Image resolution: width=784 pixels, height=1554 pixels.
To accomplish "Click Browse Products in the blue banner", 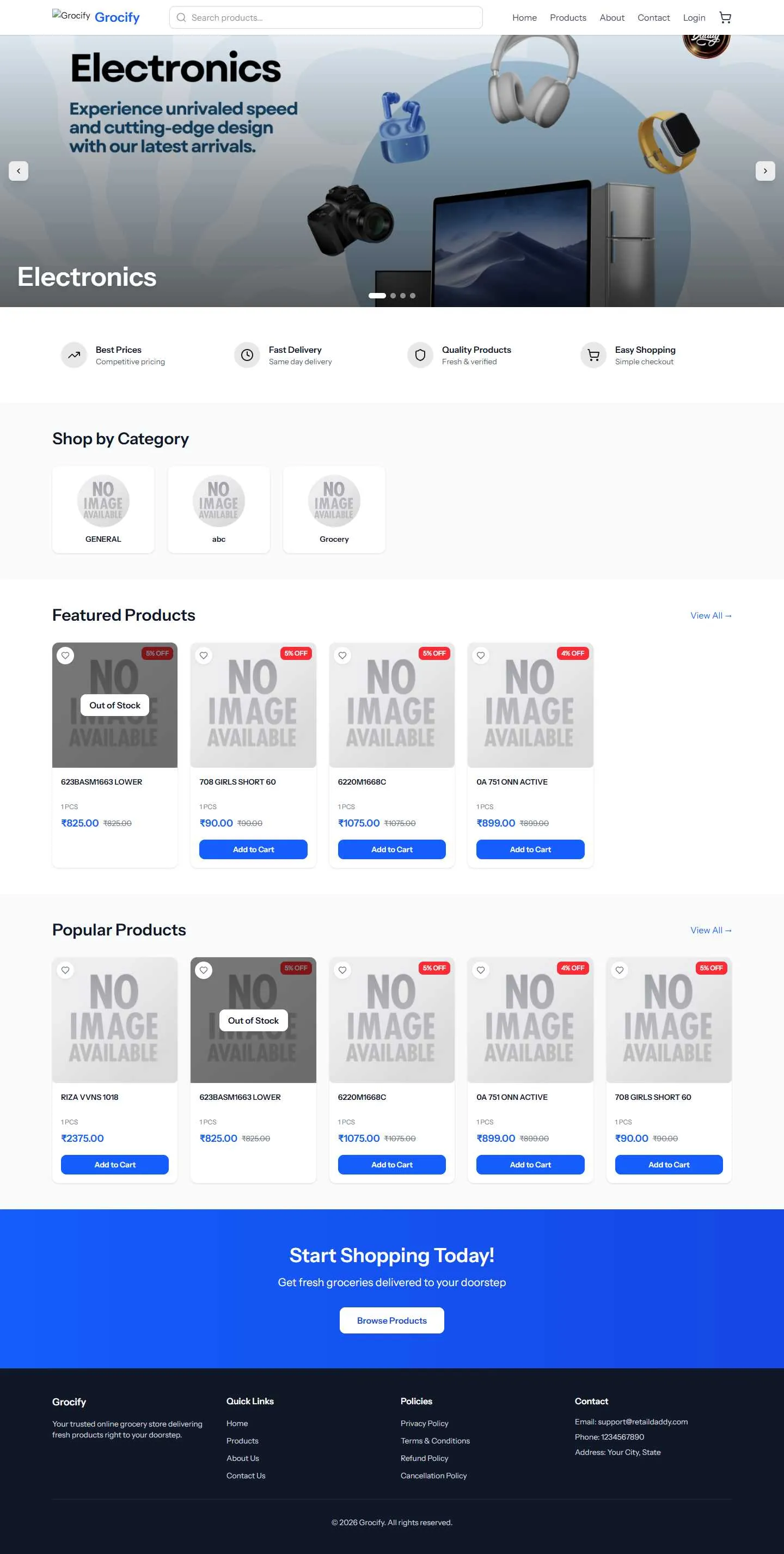I will pyautogui.click(x=391, y=1320).
